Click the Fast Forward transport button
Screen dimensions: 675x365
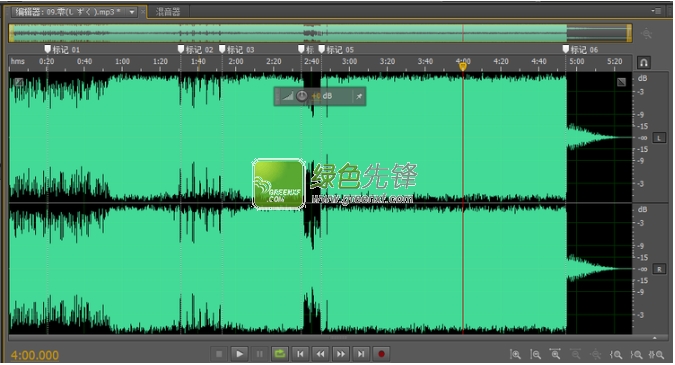341,354
